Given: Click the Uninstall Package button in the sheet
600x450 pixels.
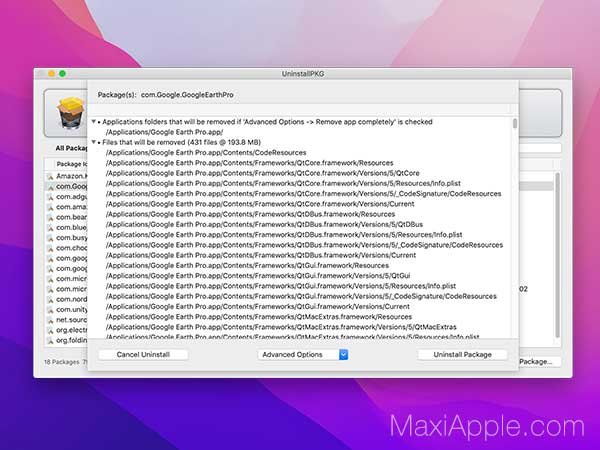Looking at the screenshot, I should click(462, 355).
